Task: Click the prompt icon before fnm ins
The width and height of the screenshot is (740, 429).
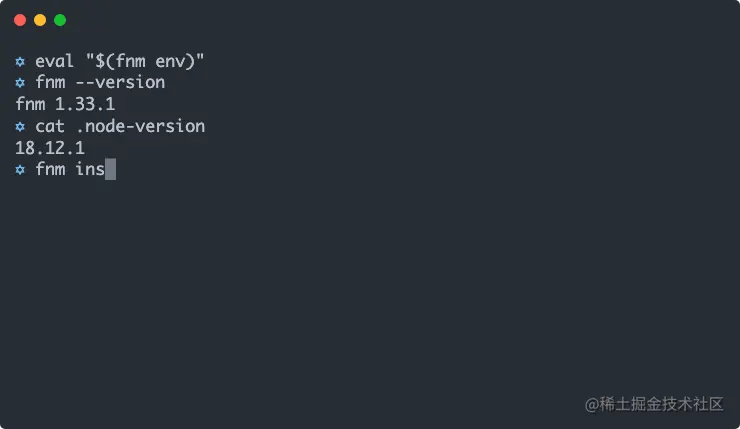Action: click(20, 170)
